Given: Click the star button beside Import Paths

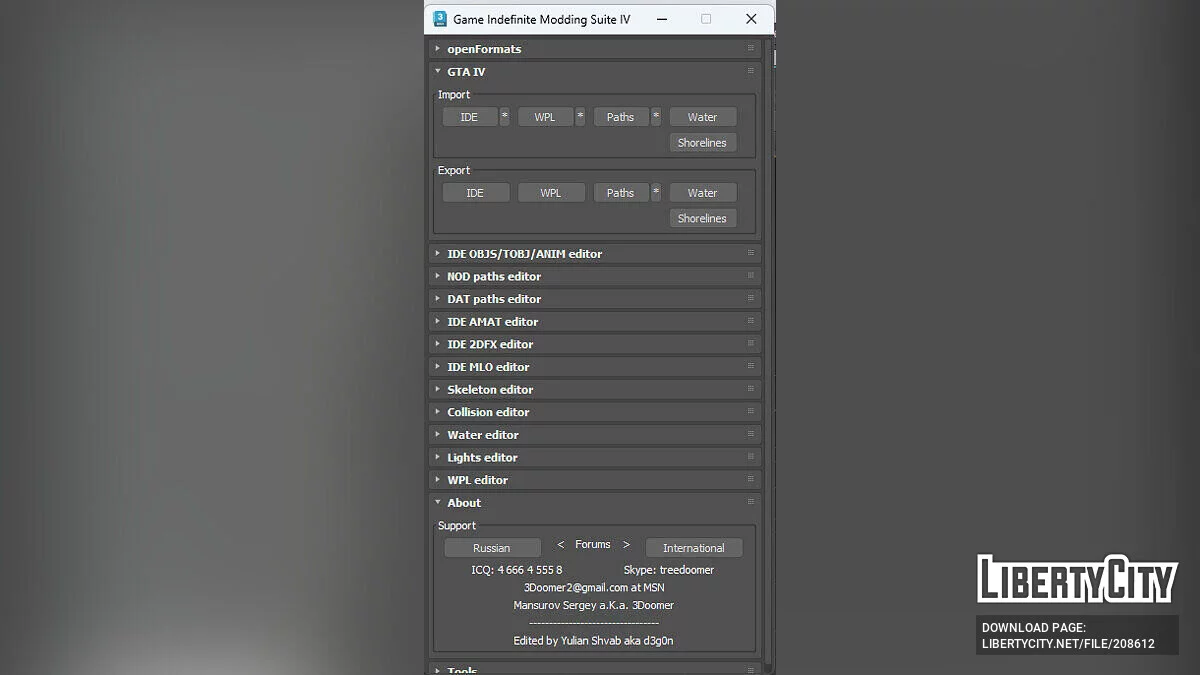Looking at the screenshot, I should (x=656, y=117).
